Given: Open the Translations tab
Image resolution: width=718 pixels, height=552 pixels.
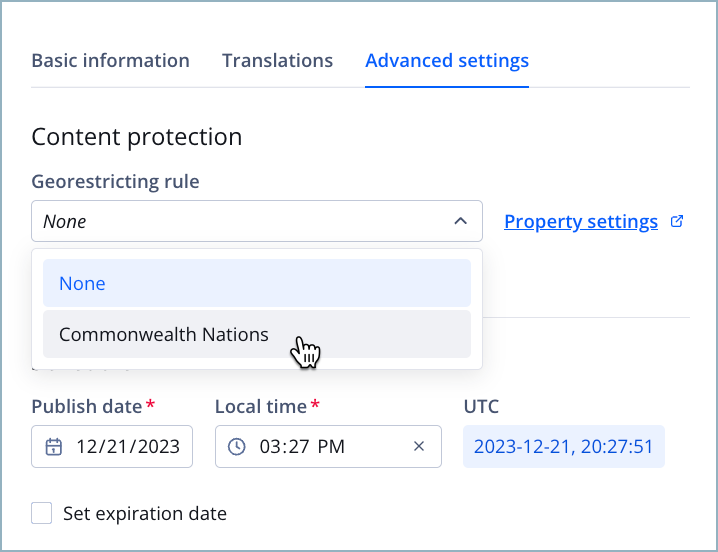Looking at the screenshot, I should [x=277, y=60].
